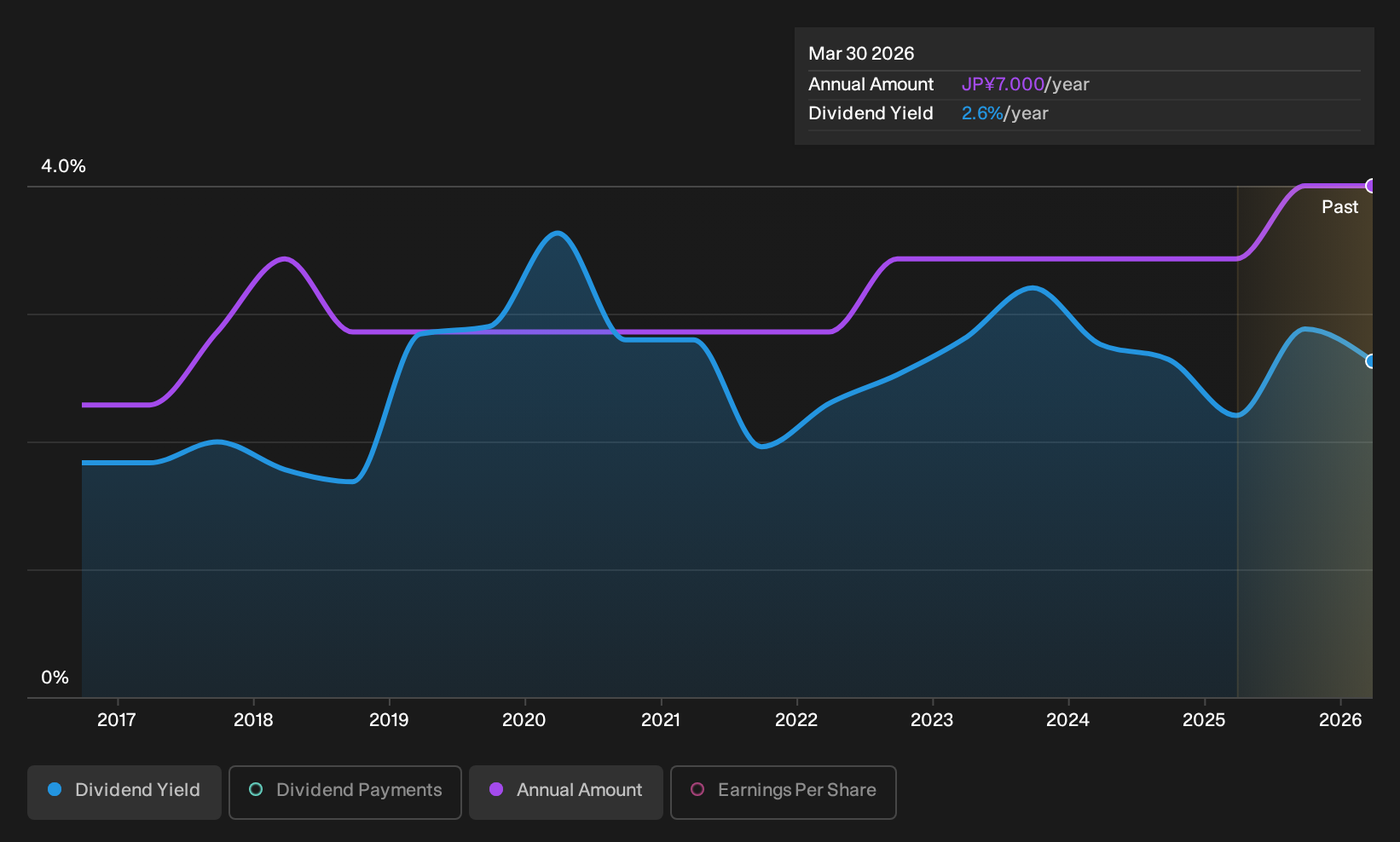Show the Earnings Per Share series
Image resolution: width=1400 pixels, height=842 pixels.
(x=784, y=792)
